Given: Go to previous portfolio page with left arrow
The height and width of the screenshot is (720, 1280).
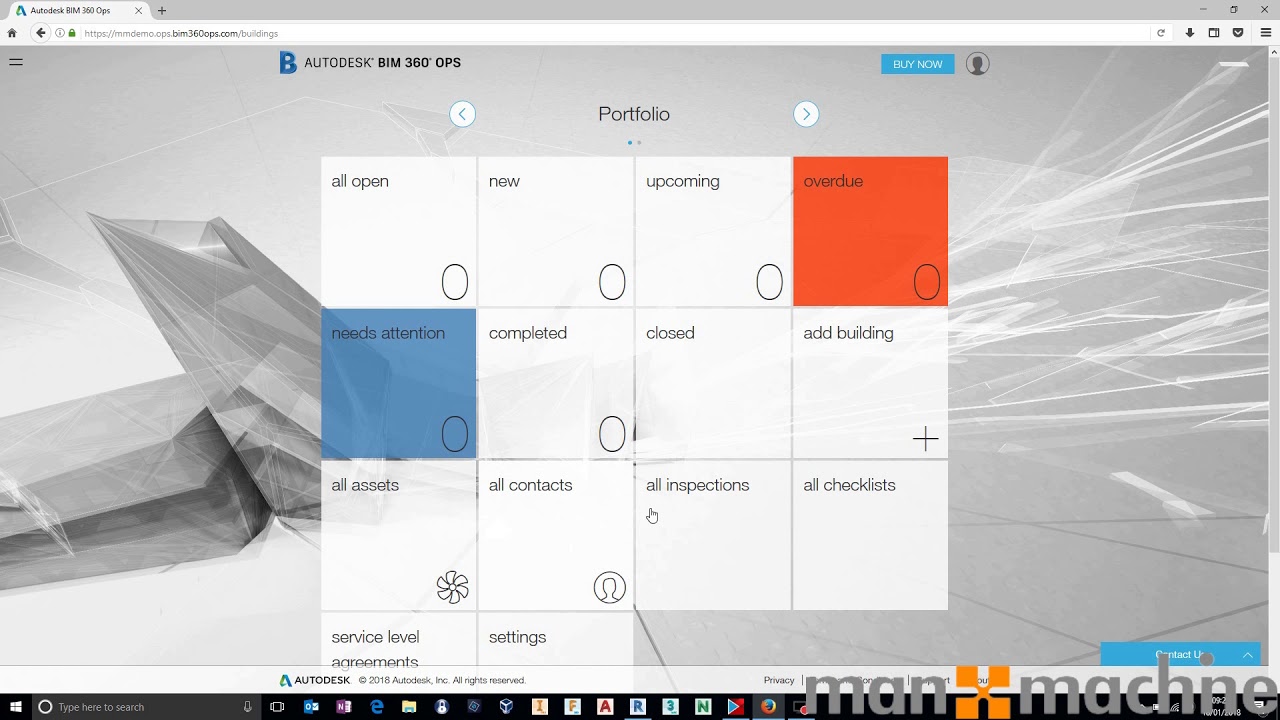Looking at the screenshot, I should click(x=462, y=114).
